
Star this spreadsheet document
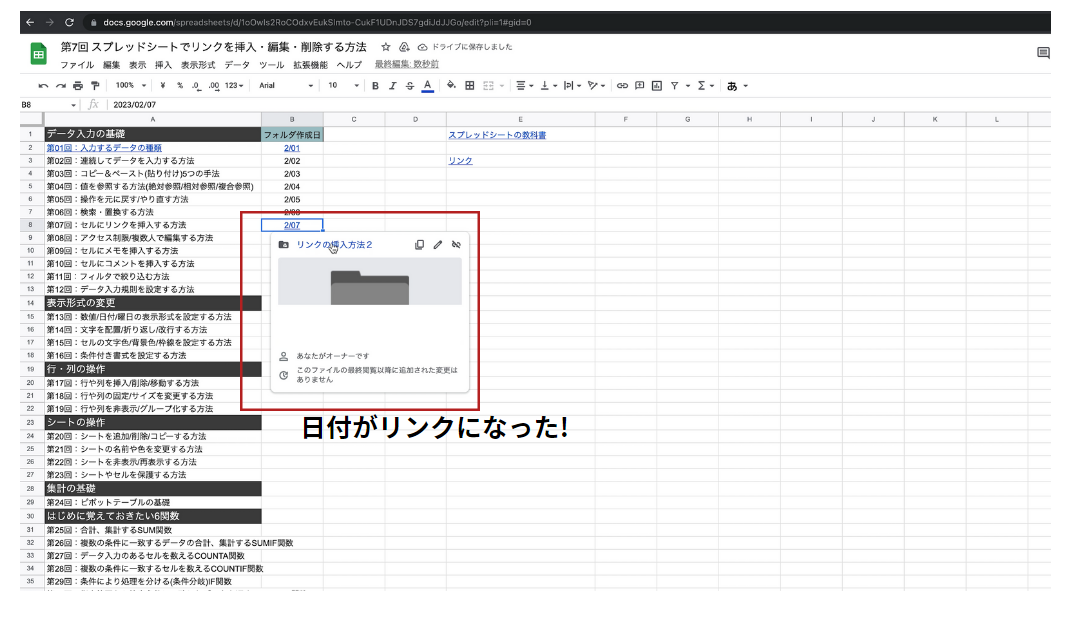386,47
